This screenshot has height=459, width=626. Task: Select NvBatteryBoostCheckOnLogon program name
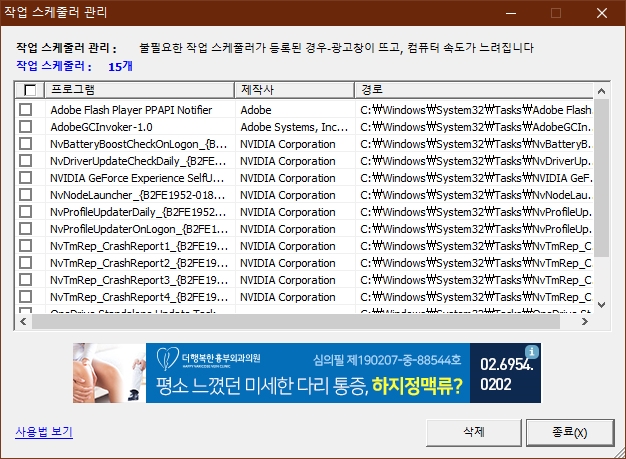click(139, 144)
